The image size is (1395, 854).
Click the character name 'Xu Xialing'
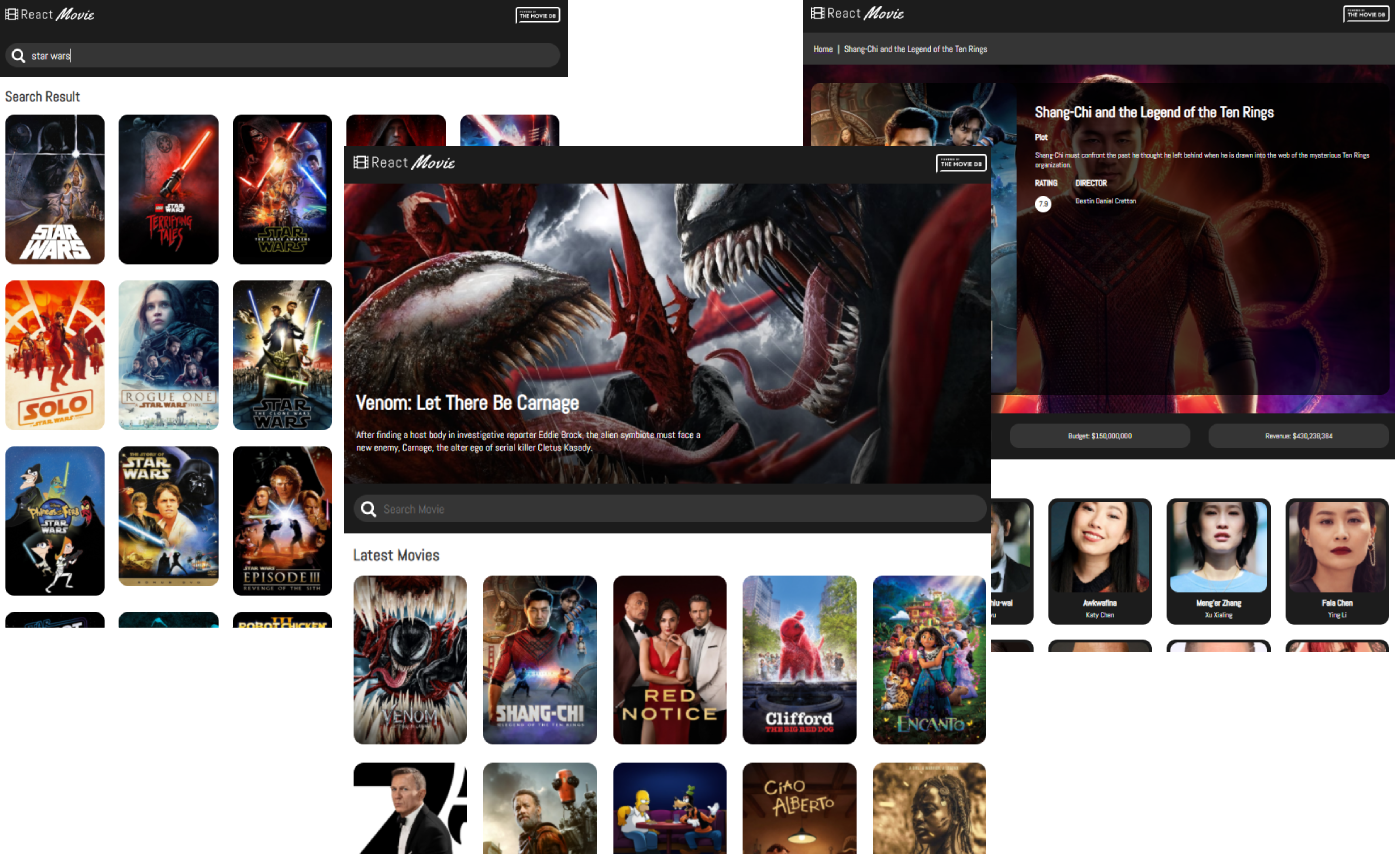click(x=1219, y=615)
